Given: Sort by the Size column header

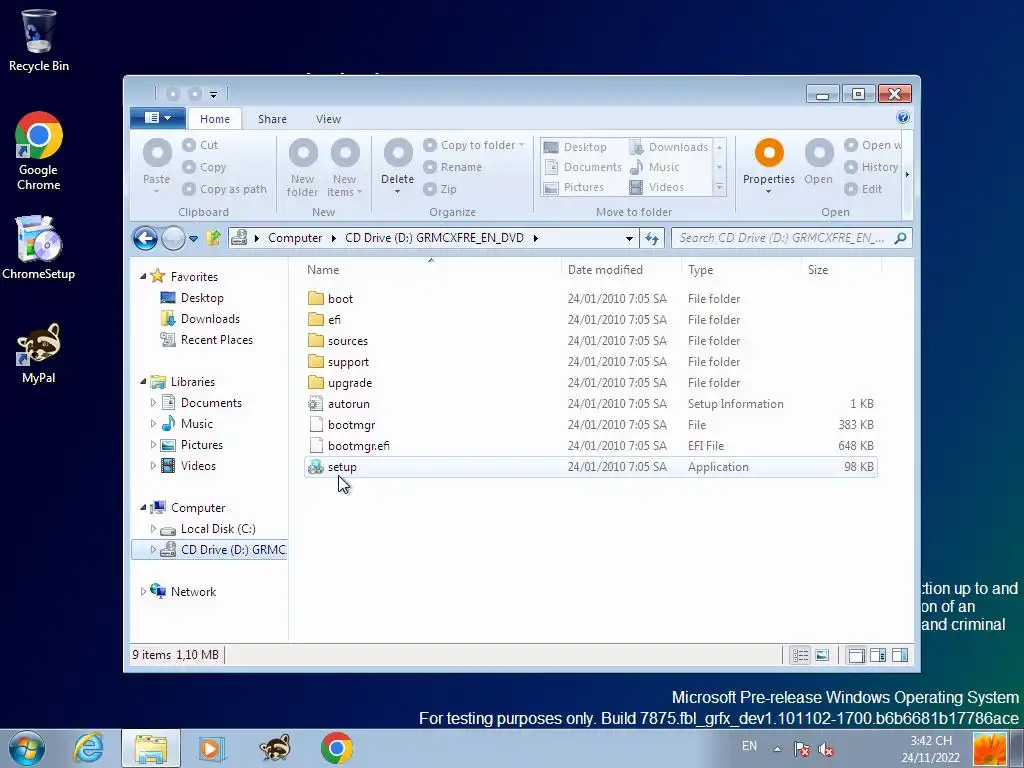Looking at the screenshot, I should tap(818, 270).
